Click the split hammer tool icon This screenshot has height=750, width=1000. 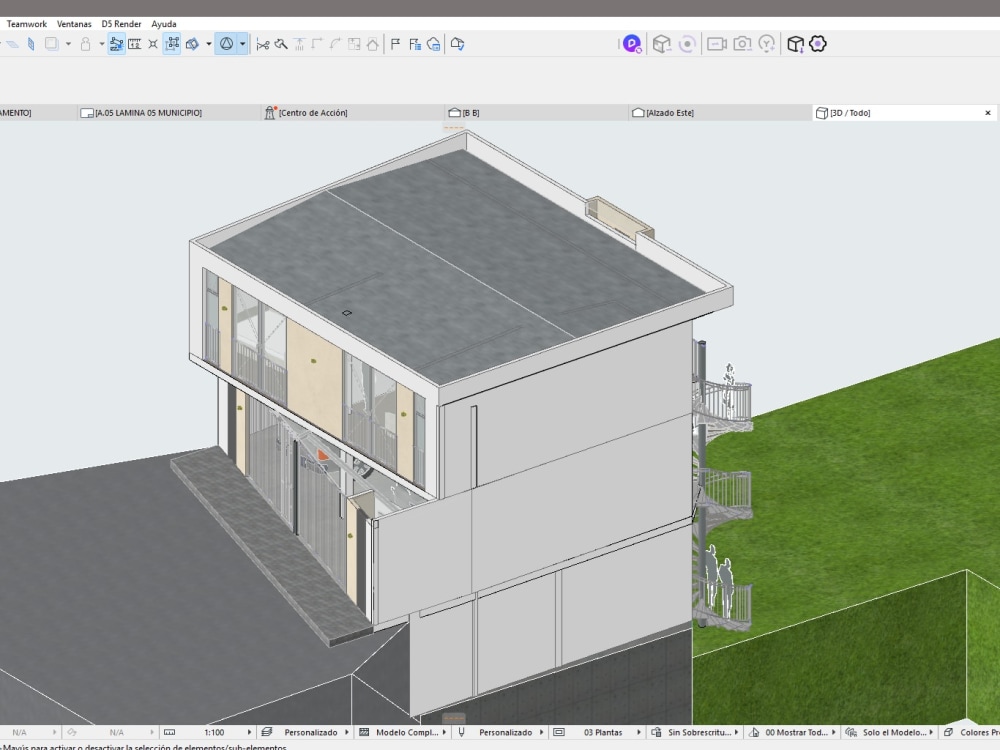281,44
